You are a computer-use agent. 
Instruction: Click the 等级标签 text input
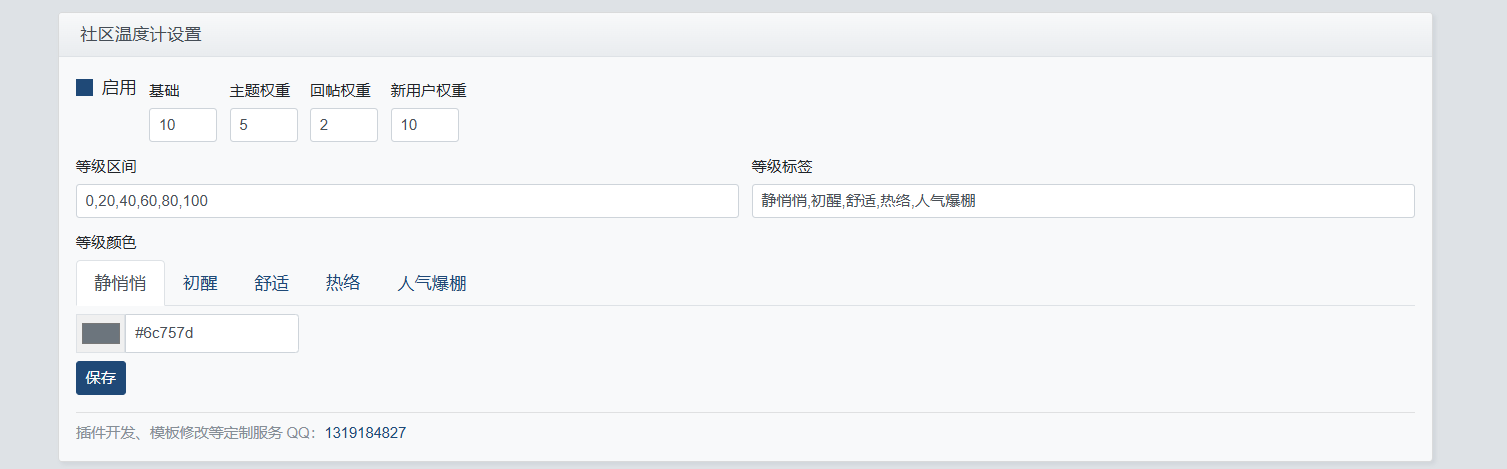tap(1083, 201)
